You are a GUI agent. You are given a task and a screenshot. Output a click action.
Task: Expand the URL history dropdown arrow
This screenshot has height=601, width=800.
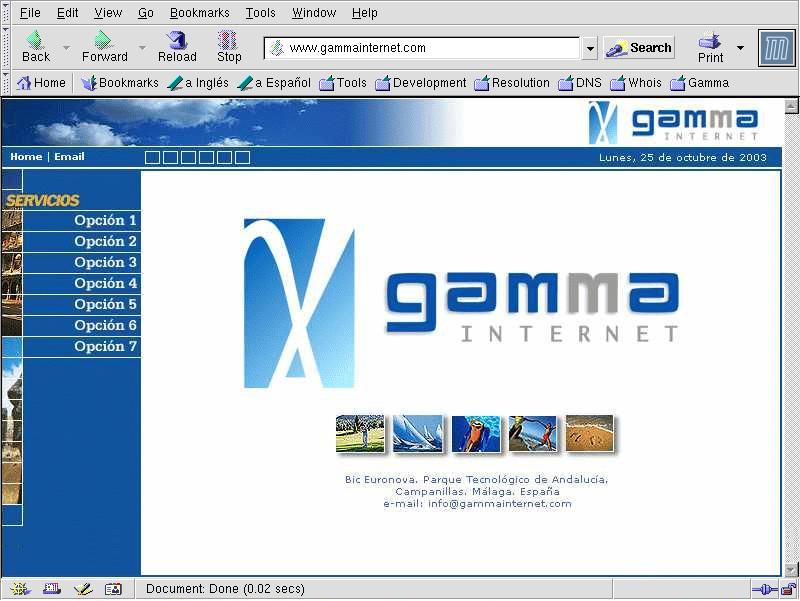pyautogui.click(x=590, y=48)
